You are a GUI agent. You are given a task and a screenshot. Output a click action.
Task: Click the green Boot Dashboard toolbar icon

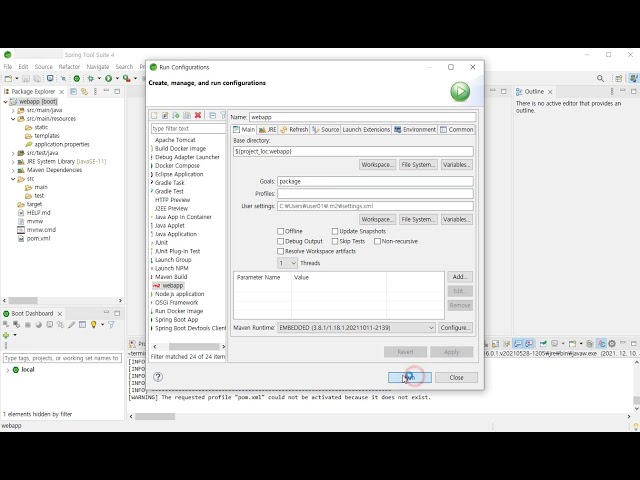coord(77,78)
